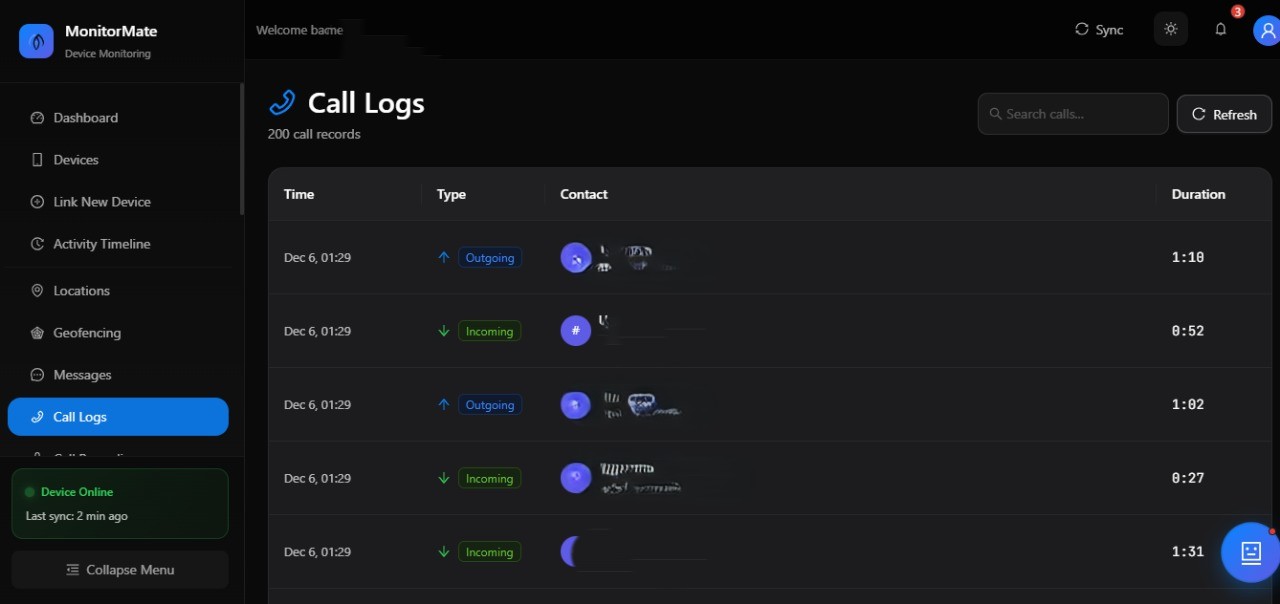The image size is (1280, 604).
Task: Click inside the Search calls field
Action: pyautogui.click(x=1072, y=113)
